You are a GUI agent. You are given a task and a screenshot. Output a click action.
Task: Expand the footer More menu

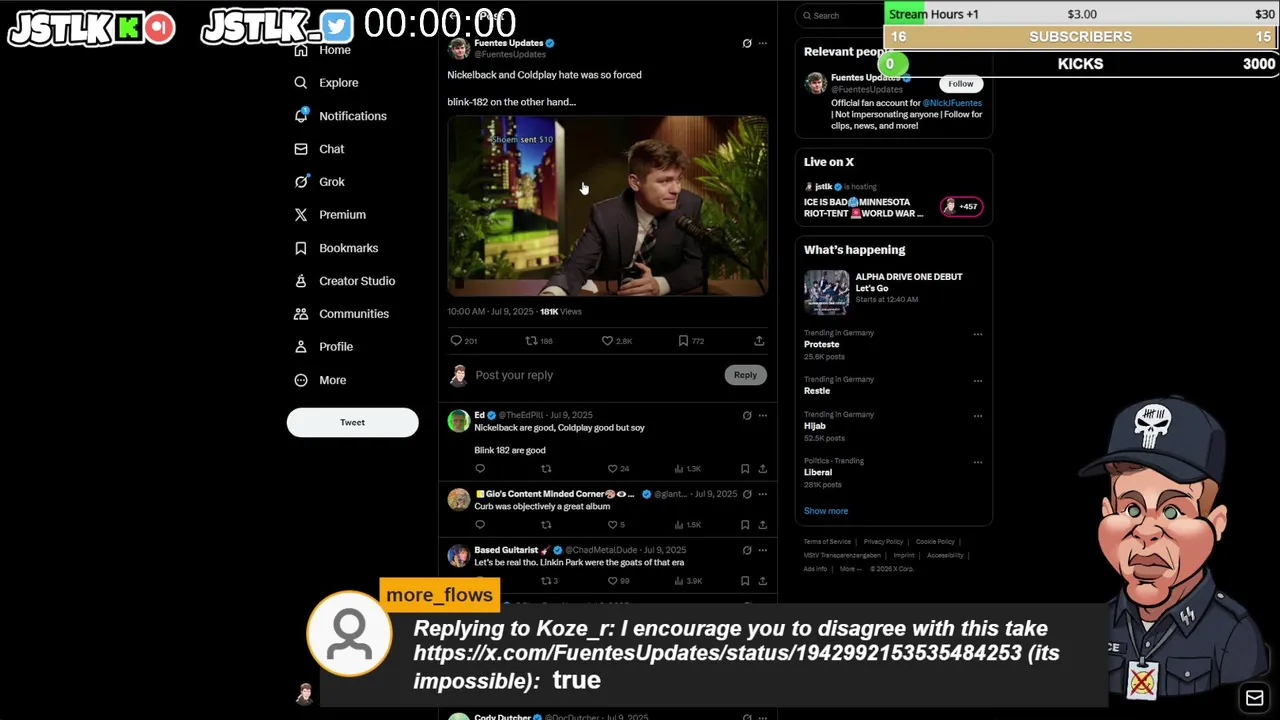pyautogui.click(x=850, y=569)
